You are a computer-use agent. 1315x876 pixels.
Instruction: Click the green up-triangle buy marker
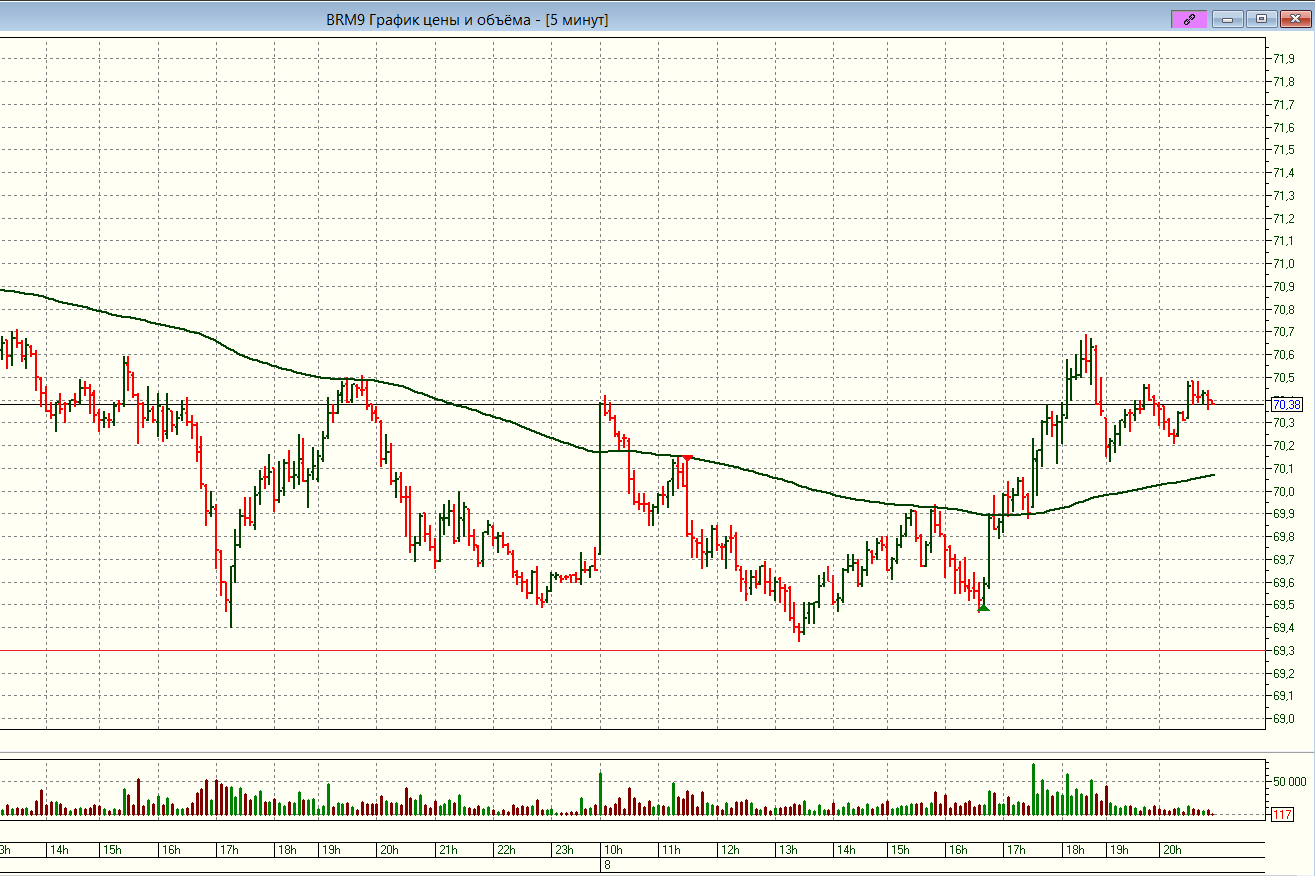point(983,606)
